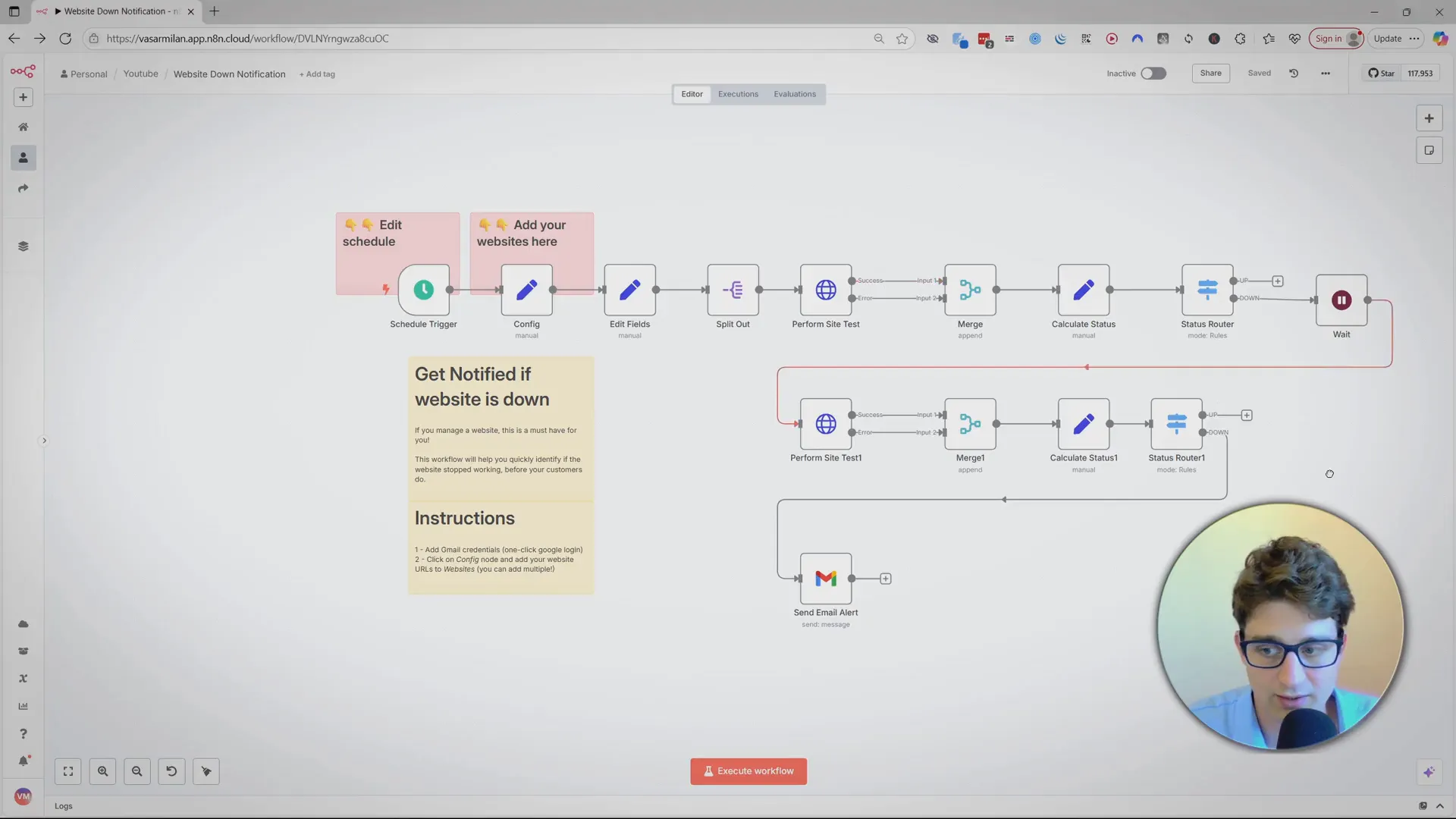1456x819 pixels.
Task: Select the Edit Fields node
Action: pyautogui.click(x=629, y=290)
